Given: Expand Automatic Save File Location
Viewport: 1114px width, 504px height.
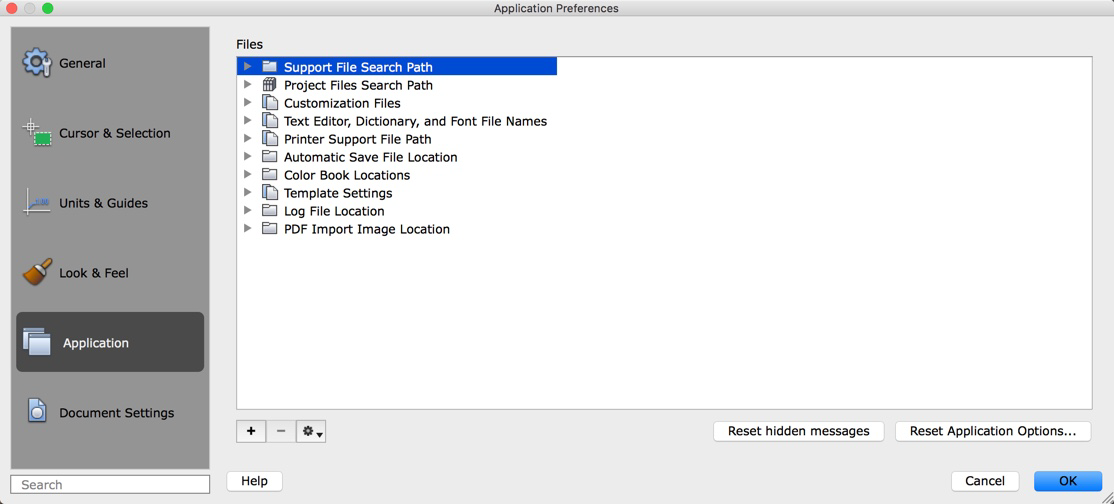Looking at the screenshot, I should pyautogui.click(x=248, y=157).
